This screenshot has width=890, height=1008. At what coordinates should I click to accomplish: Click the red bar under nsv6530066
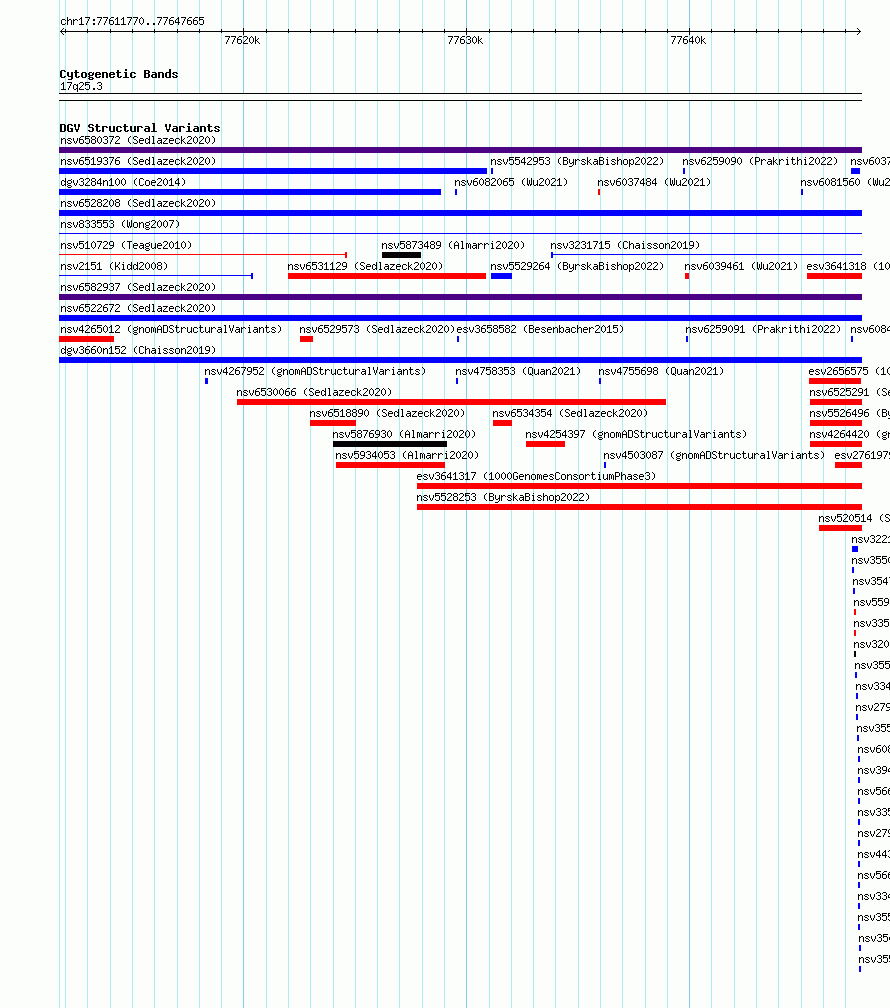pyautogui.click(x=451, y=402)
